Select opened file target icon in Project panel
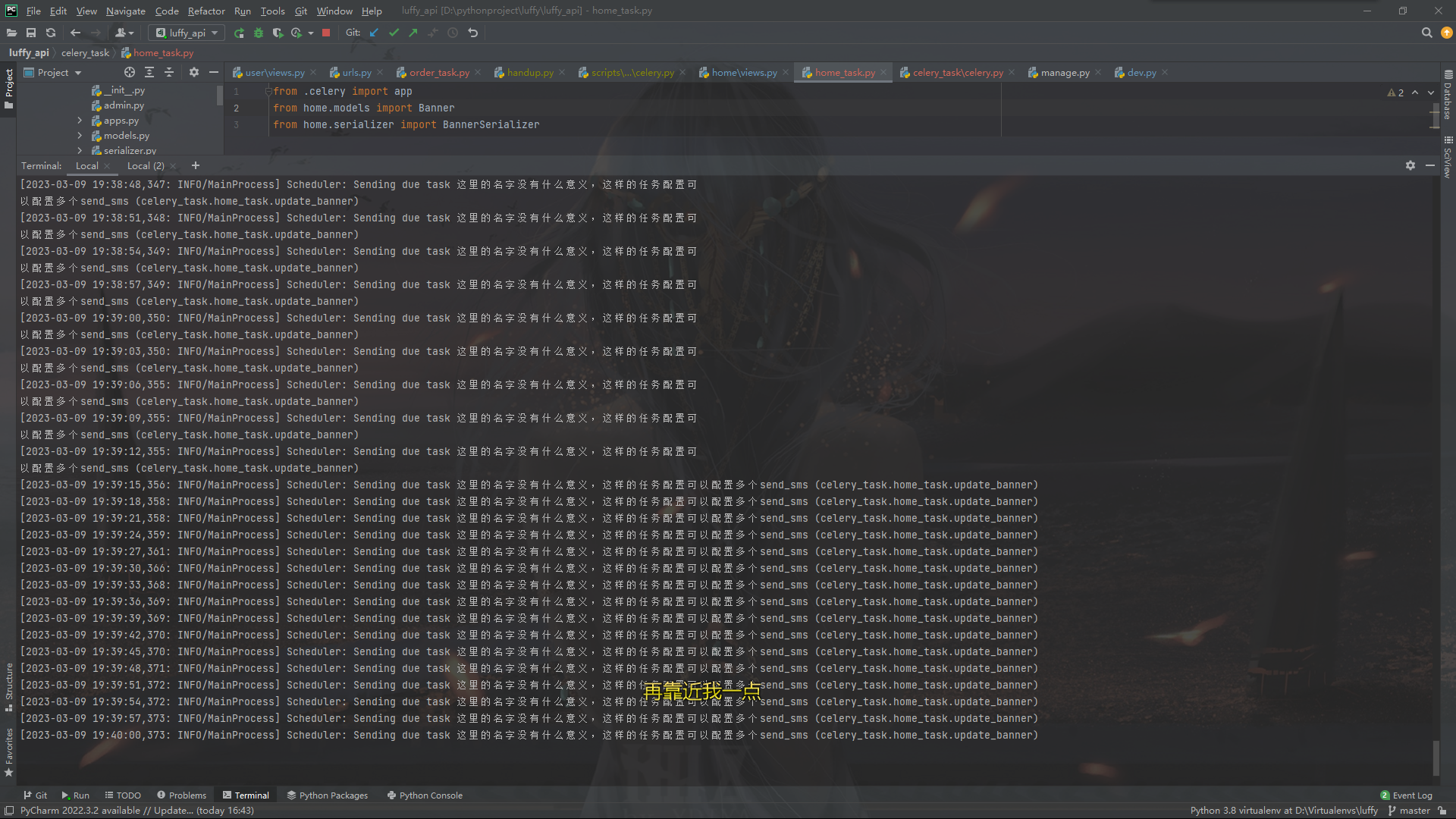Screen dimensions: 1456x819 [x=130, y=72]
